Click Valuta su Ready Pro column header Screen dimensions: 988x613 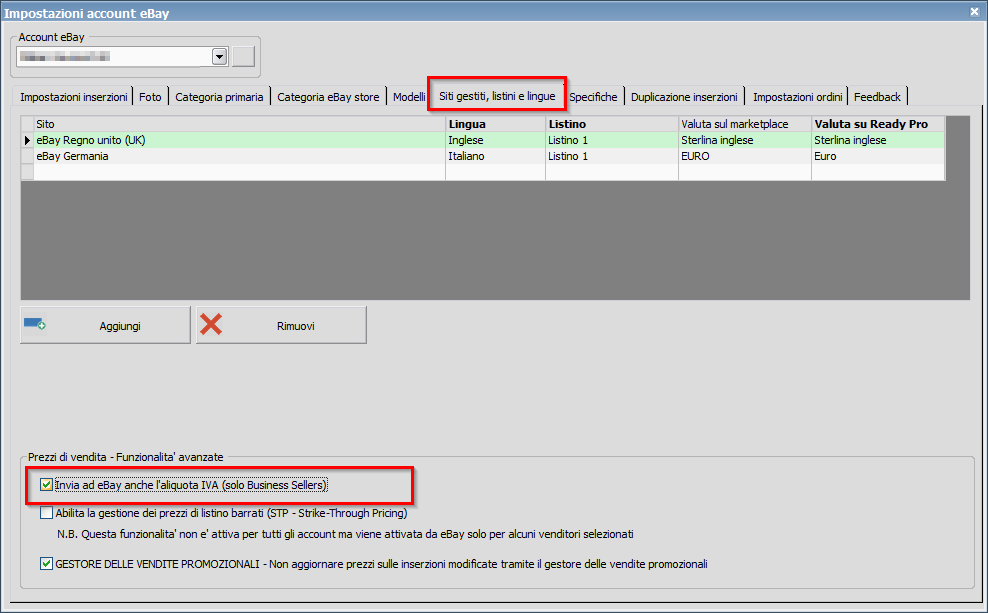[x=878, y=124]
